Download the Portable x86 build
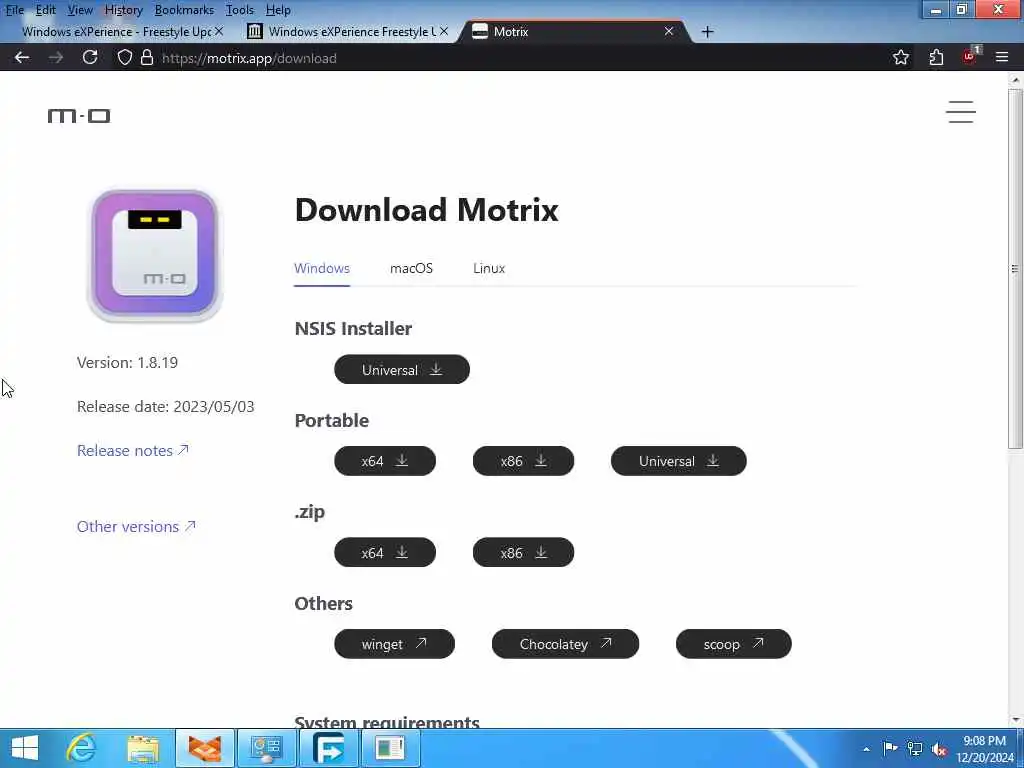1024x768 pixels. pyautogui.click(x=523, y=461)
